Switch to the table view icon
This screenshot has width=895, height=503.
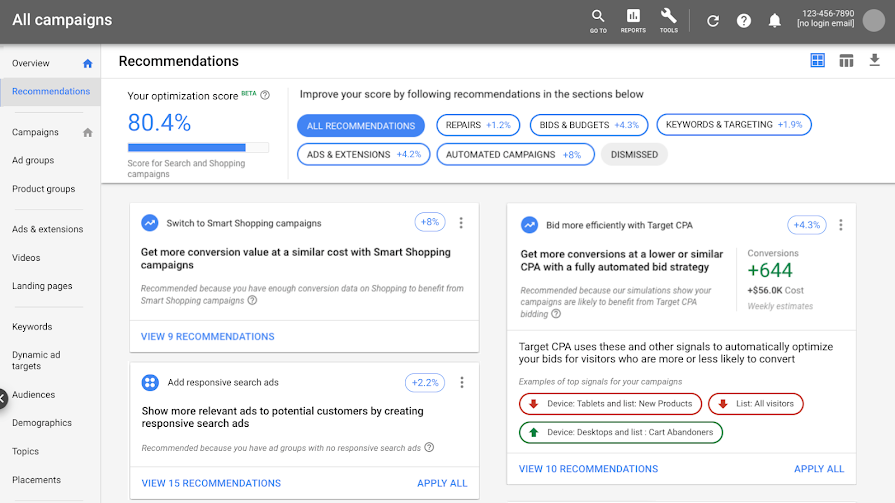pyautogui.click(x=846, y=61)
